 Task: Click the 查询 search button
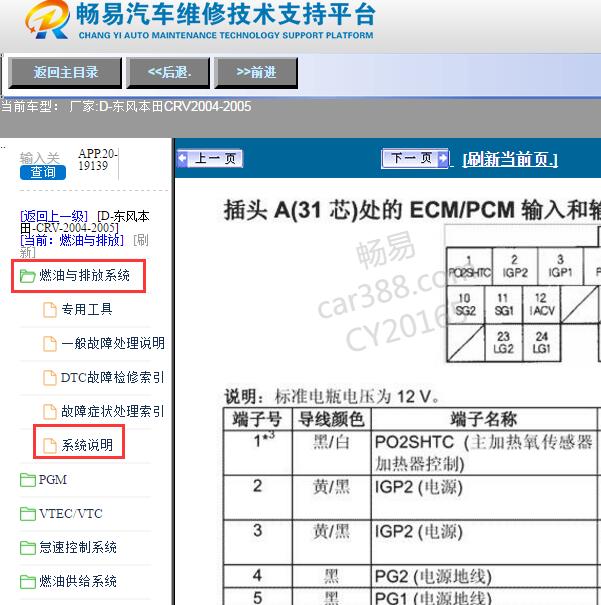pos(43,172)
